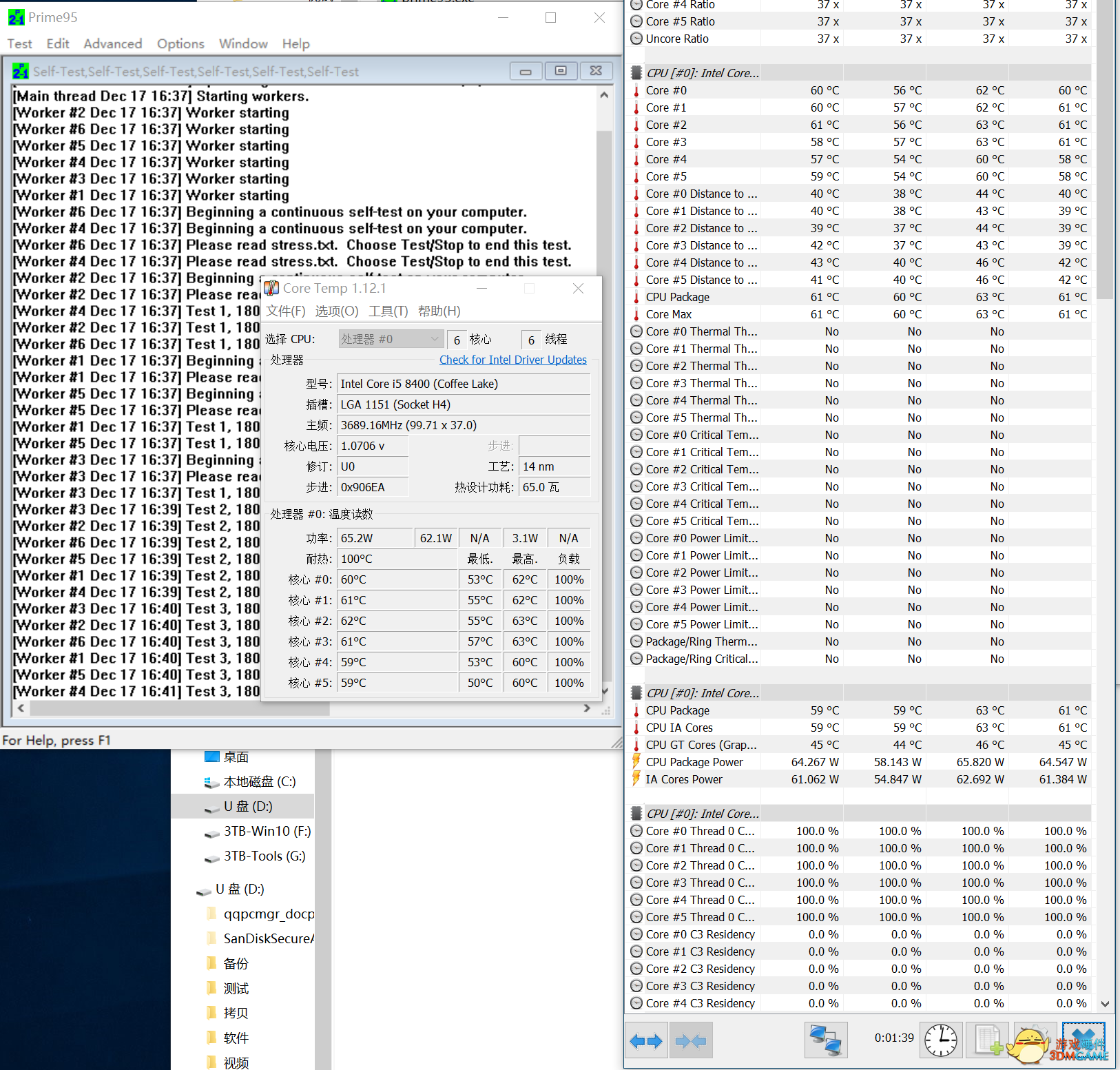Click the LGA 1151 (Socket H4) field

[464, 404]
